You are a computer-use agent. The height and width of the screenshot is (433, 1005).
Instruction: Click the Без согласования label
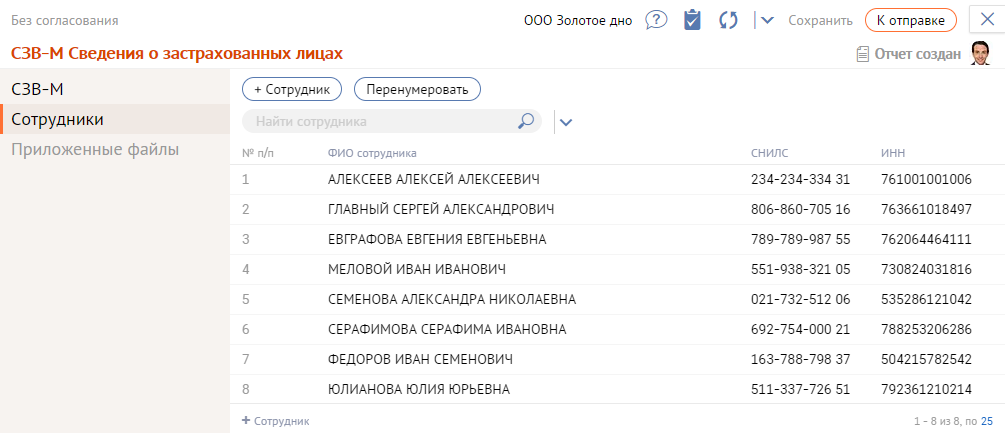coord(64,20)
